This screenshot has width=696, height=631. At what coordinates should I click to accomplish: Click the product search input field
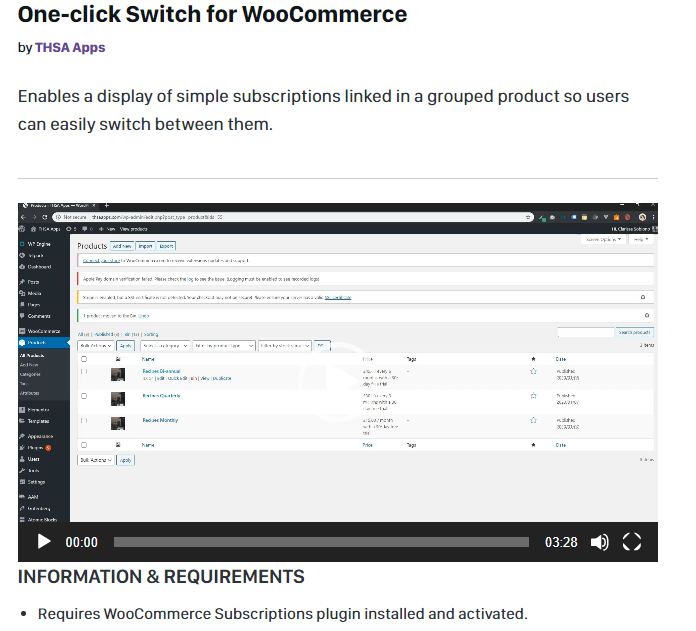tap(585, 332)
